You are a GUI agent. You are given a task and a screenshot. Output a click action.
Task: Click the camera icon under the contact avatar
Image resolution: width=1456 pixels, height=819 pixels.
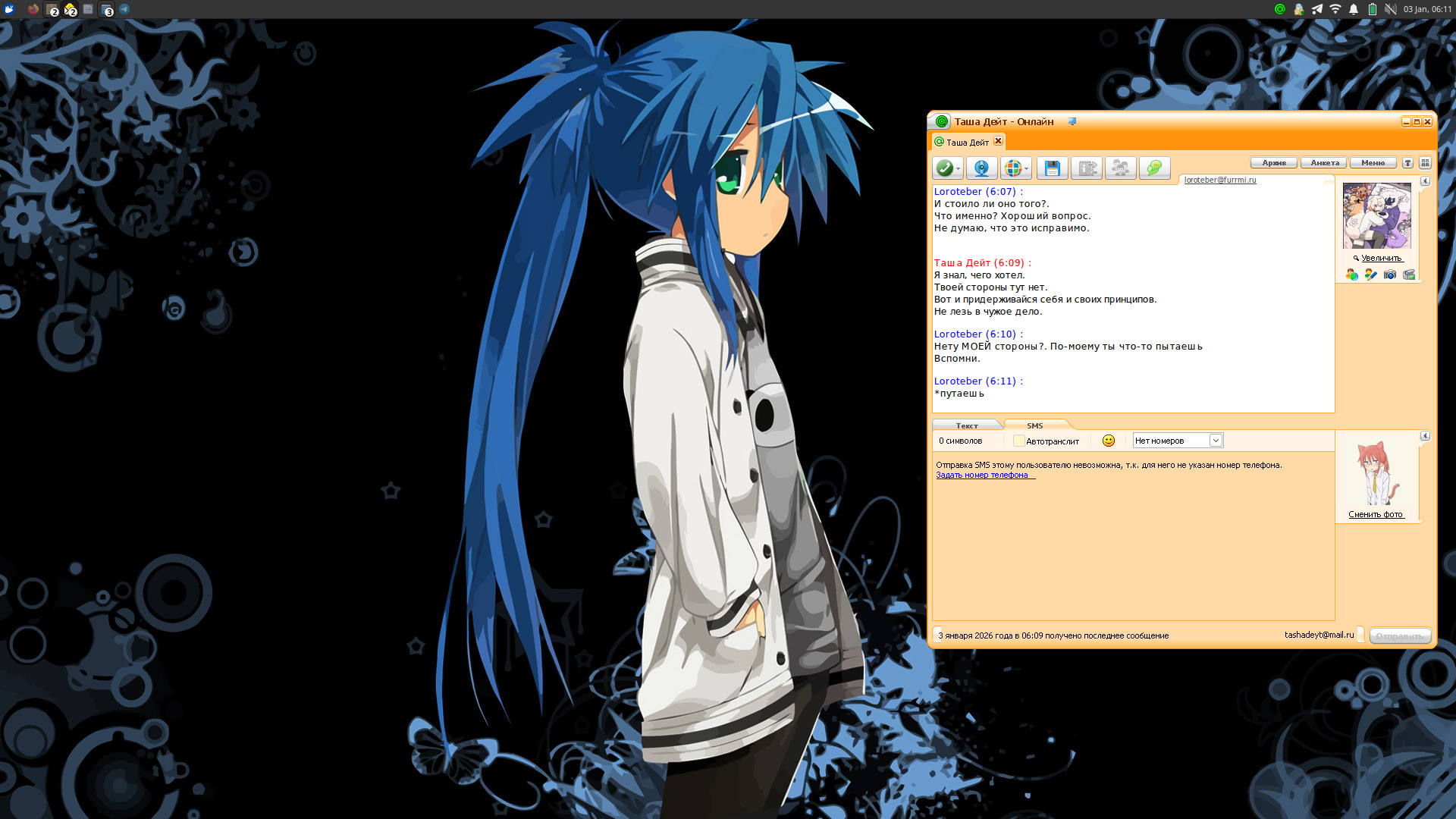tap(1389, 275)
